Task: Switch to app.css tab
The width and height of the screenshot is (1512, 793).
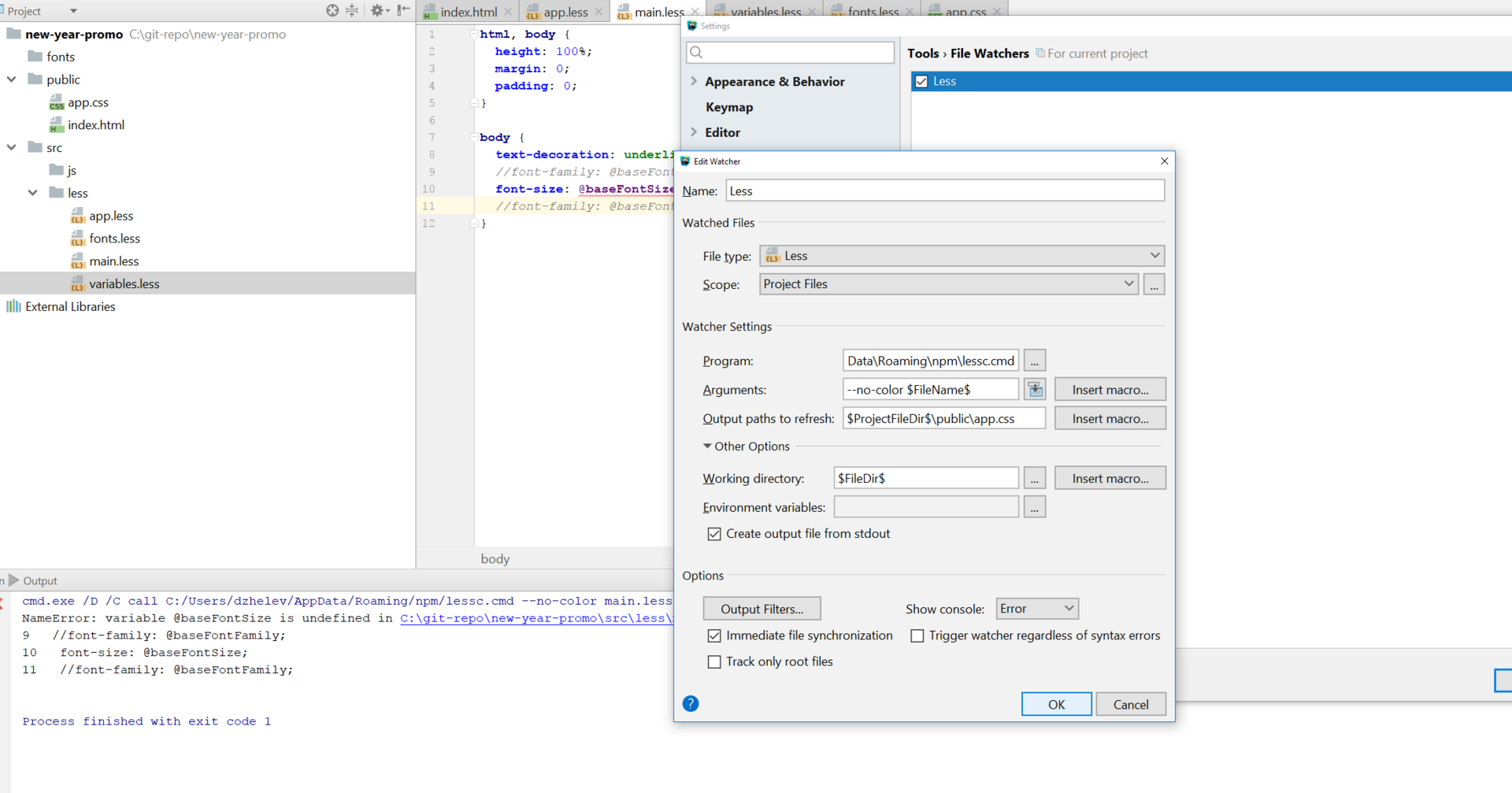Action: coord(965,12)
